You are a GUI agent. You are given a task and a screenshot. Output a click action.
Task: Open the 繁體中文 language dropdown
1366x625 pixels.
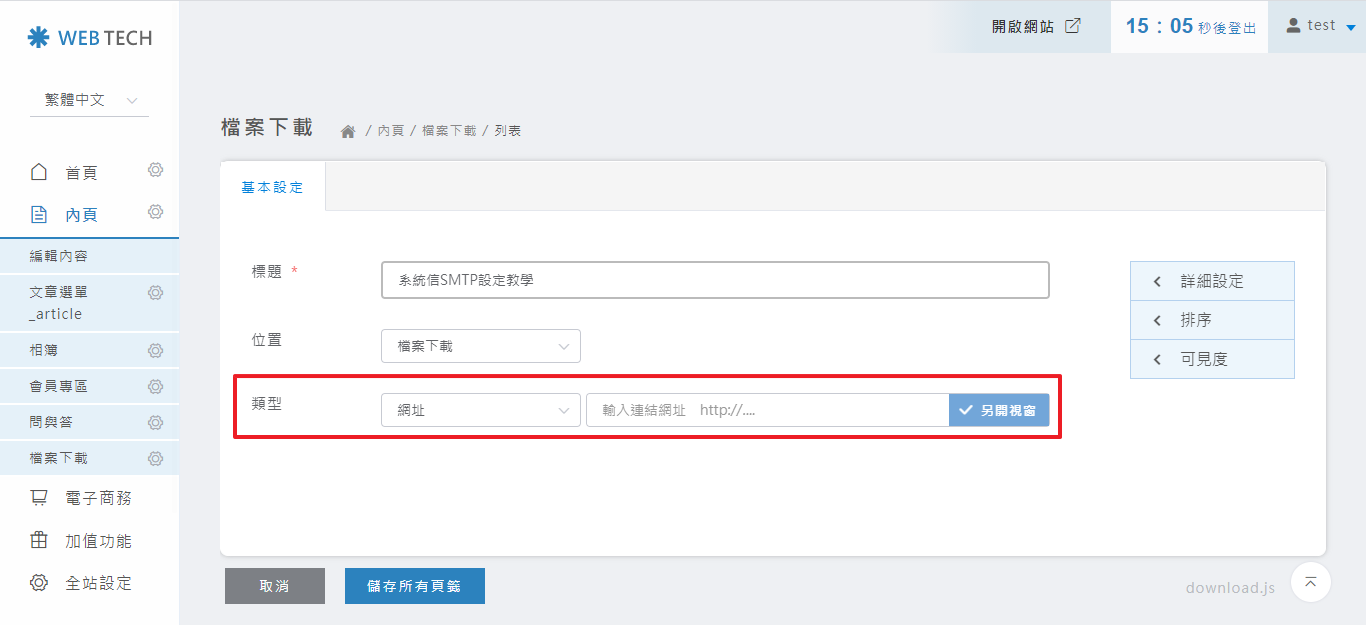(x=89, y=100)
